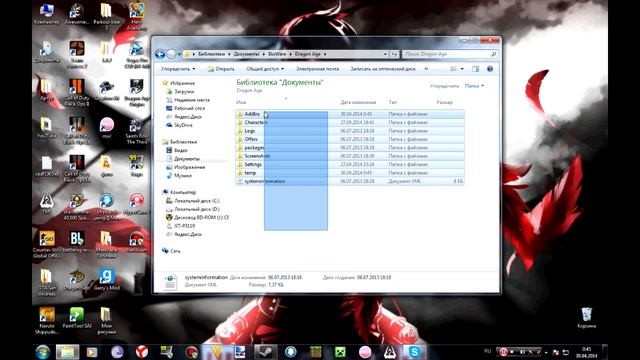Open the address bar history dropdown arrow
This screenshot has width=640, height=360.
tap(385, 54)
